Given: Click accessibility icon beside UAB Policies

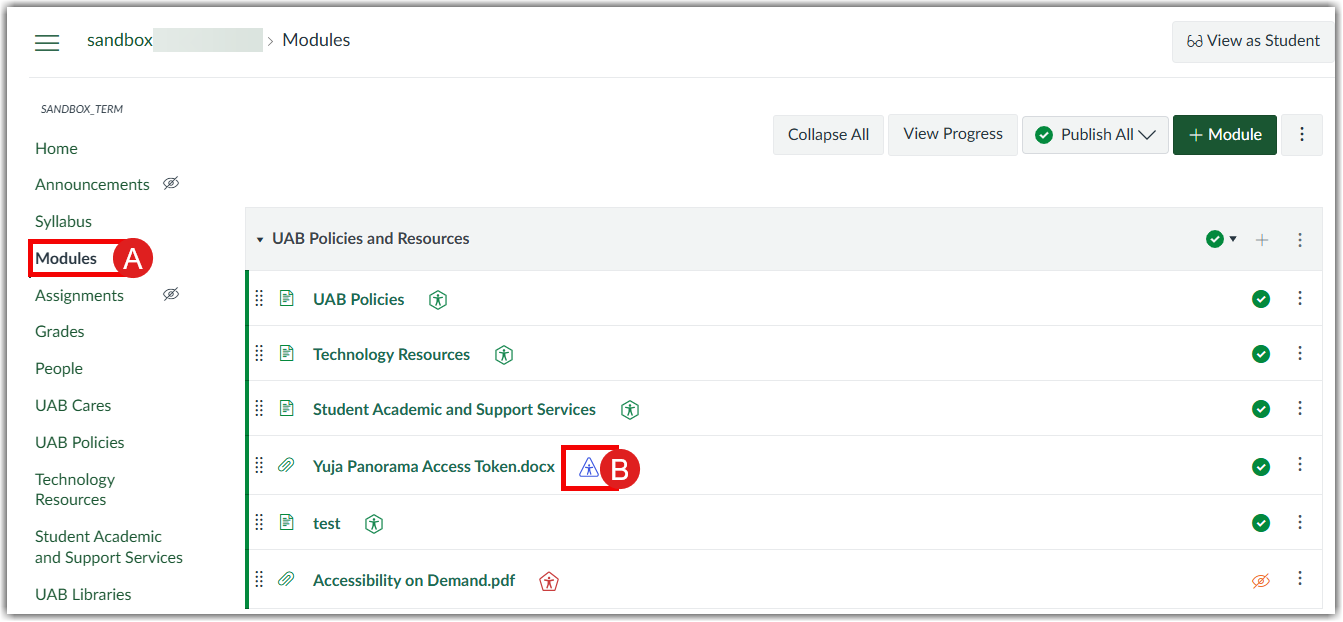Looking at the screenshot, I should pyautogui.click(x=437, y=299).
